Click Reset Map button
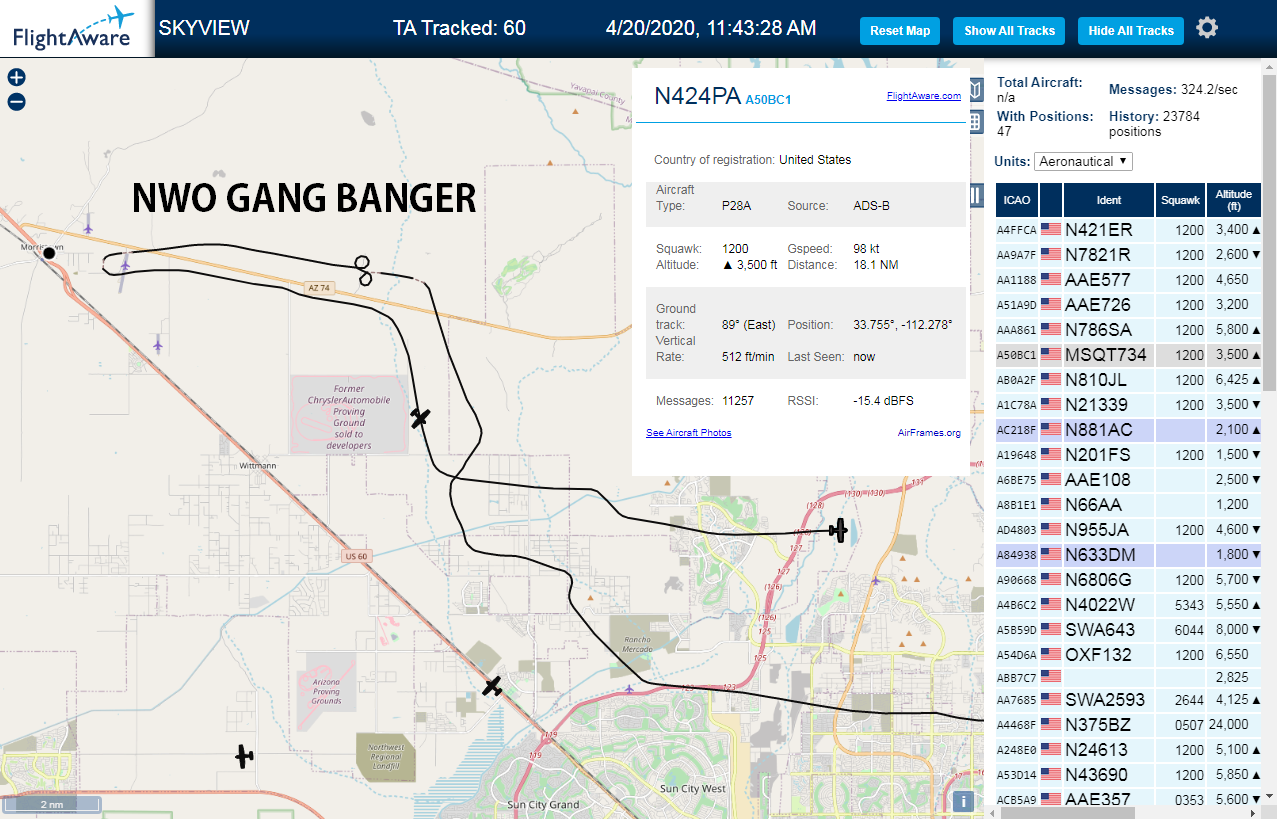The height and width of the screenshot is (819, 1277). pos(900,31)
